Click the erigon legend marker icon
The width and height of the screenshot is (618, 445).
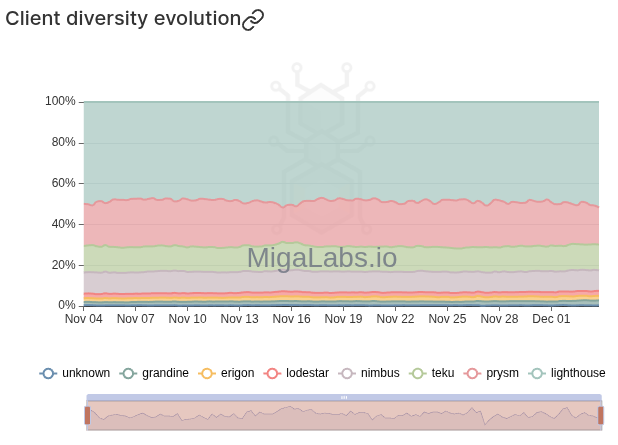pos(207,373)
